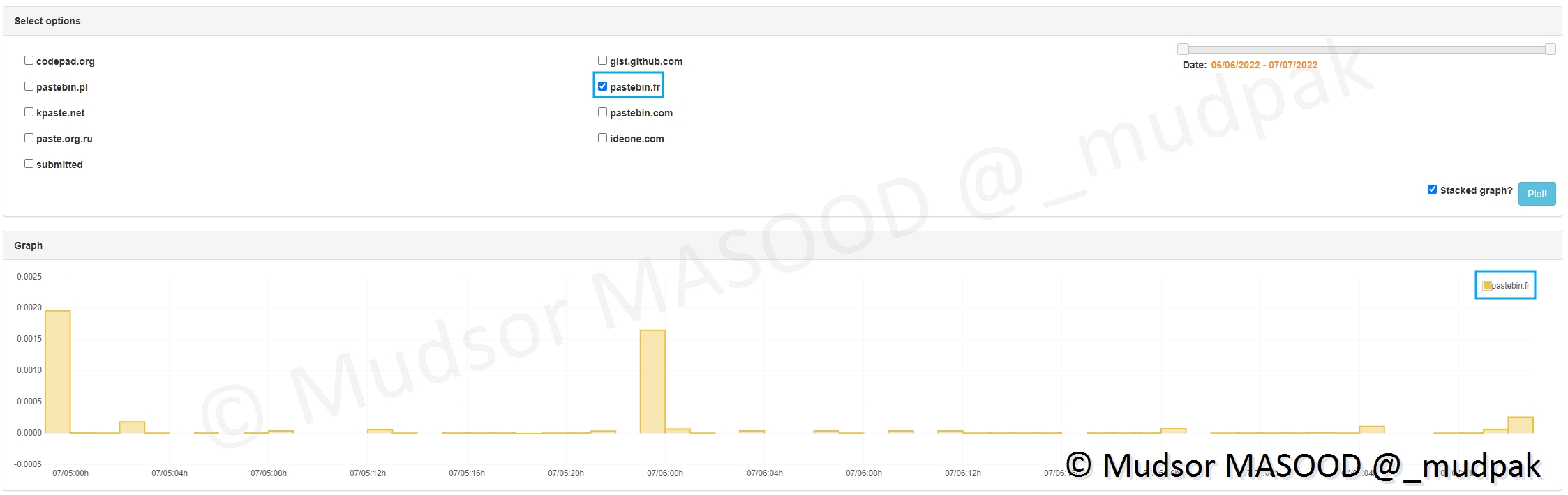Enable the submitted checkbox
Viewport: 1568px width, 495px height.
pos(29,164)
